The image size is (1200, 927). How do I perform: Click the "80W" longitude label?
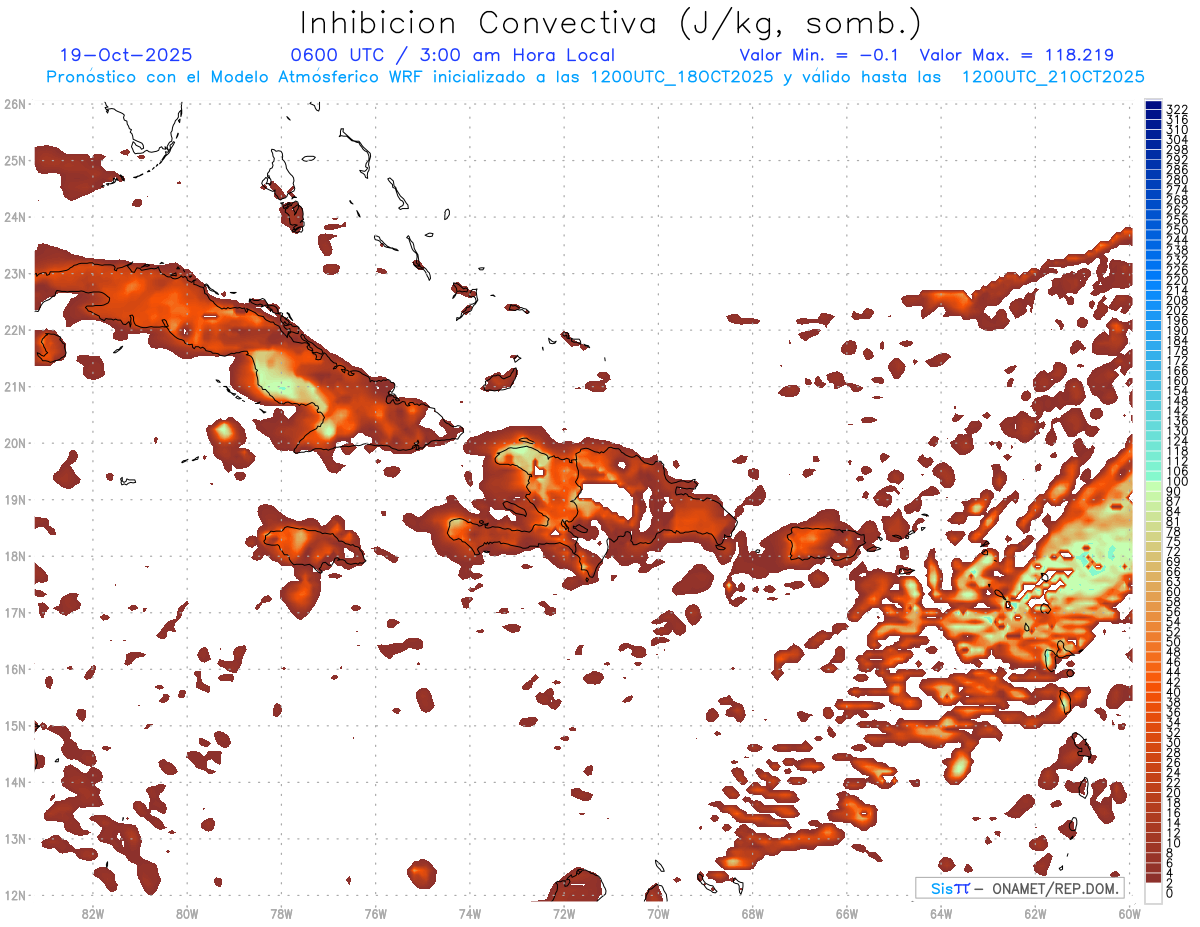click(187, 913)
